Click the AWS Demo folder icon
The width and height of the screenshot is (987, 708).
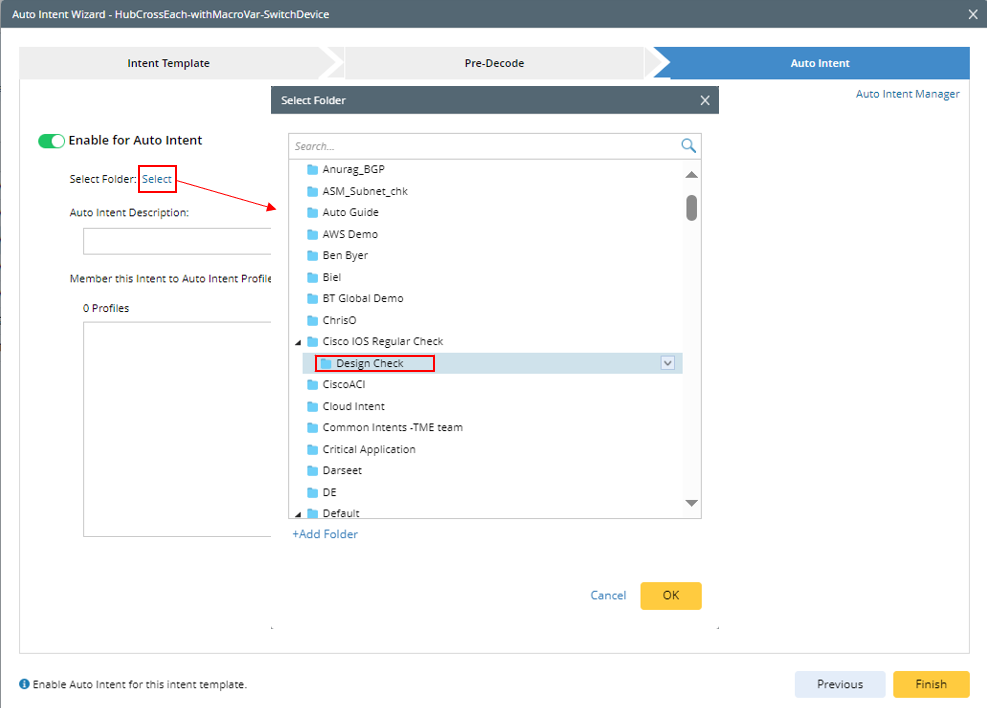click(313, 234)
